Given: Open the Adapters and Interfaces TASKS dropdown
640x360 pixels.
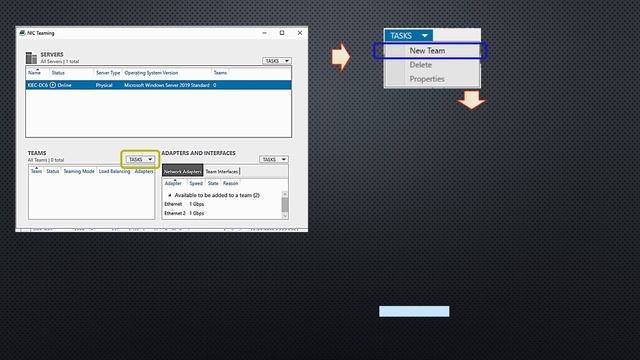Looking at the screenshot, I should pyautogui.click(x=273, y=159).
